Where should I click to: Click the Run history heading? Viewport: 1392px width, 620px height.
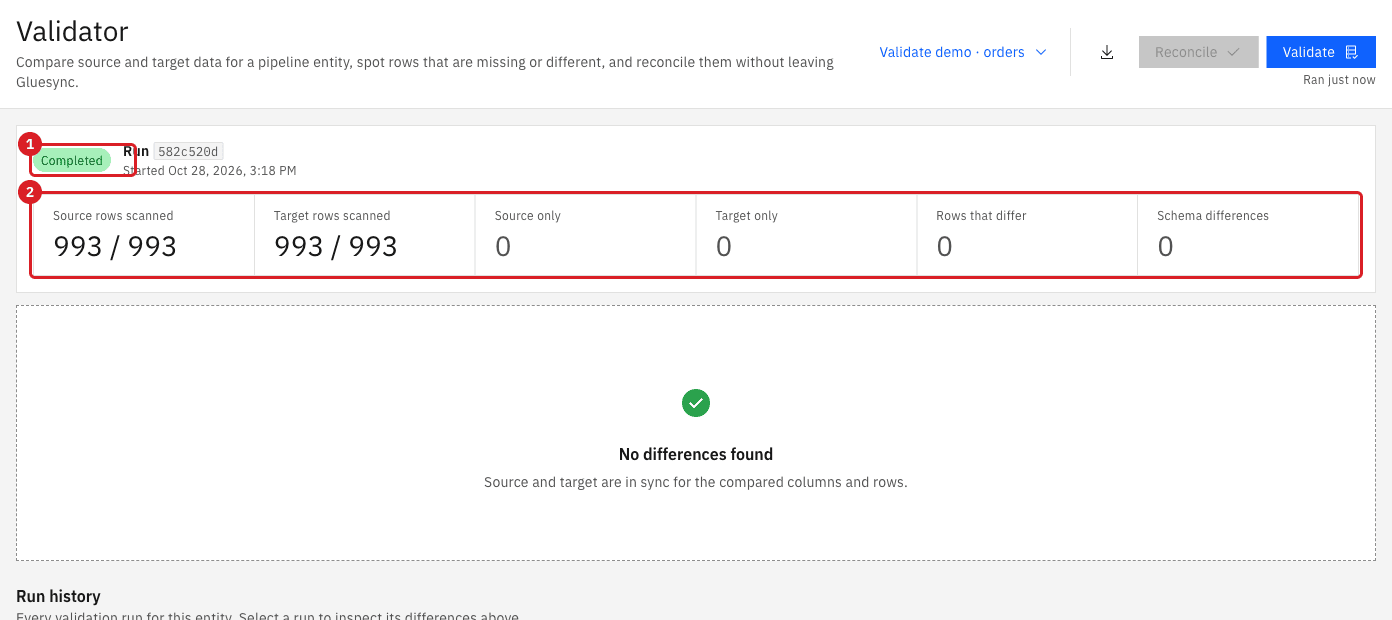[58, 596]
